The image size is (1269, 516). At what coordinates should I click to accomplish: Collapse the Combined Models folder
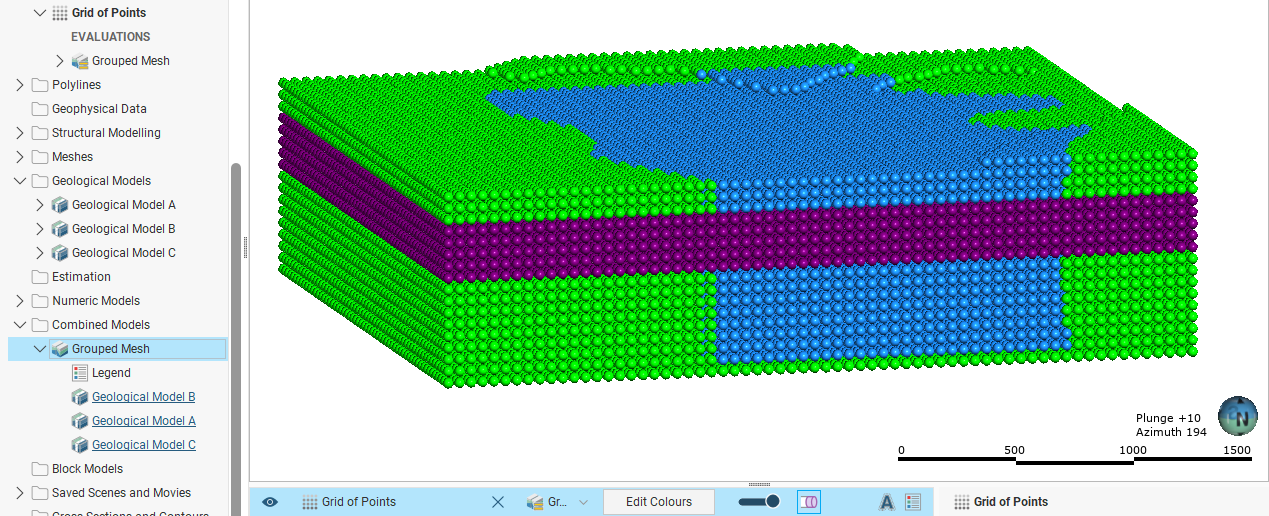20,325
